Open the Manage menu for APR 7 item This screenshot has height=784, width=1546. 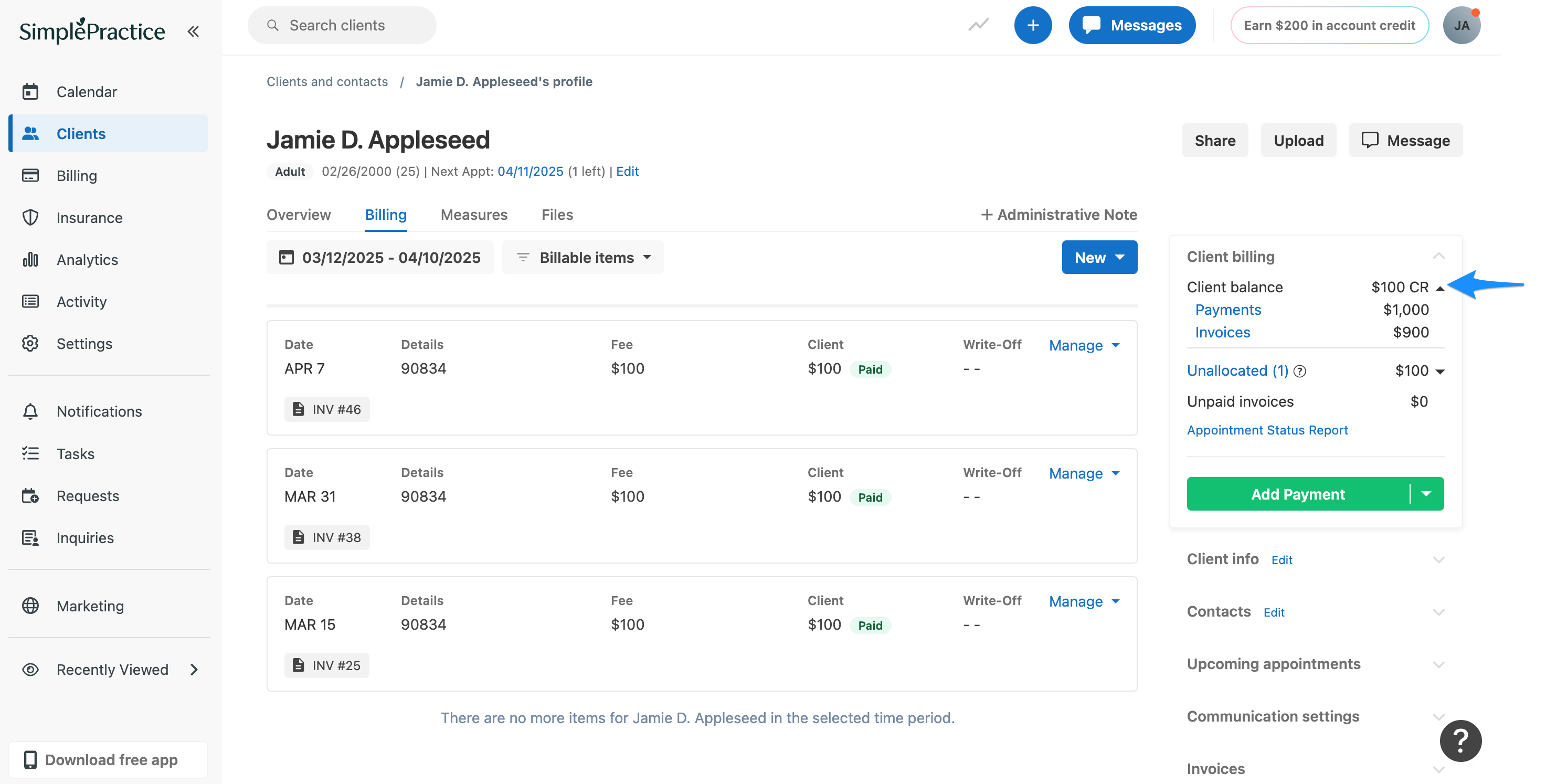[x=1084, y=345]
